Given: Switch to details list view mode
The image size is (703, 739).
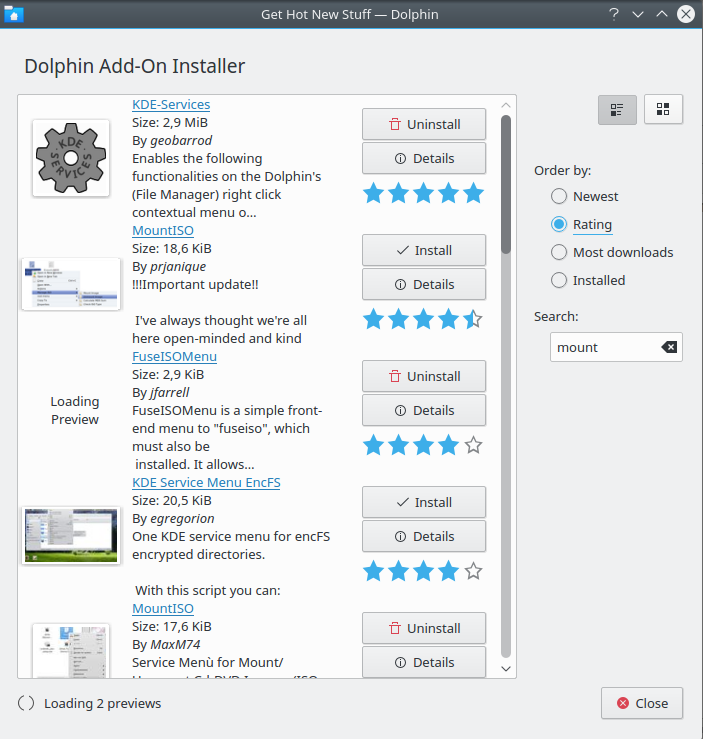Looking at the screenshot, I should [617, 109].
